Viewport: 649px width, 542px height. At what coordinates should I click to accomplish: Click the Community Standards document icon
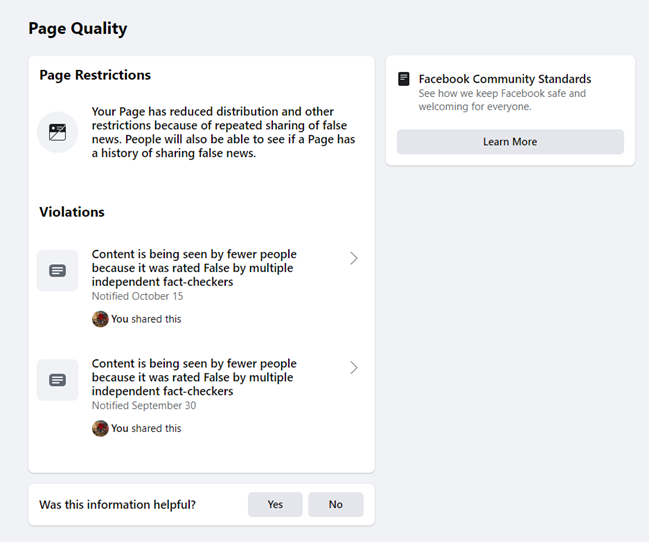pos(404,79)
